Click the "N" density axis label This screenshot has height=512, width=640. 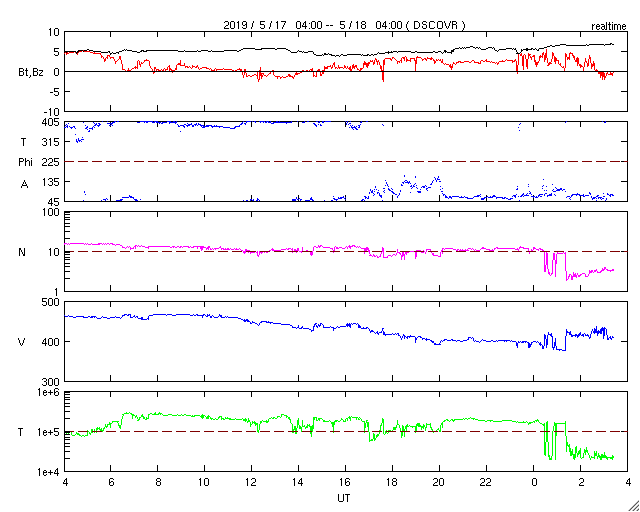click(22, 252)
